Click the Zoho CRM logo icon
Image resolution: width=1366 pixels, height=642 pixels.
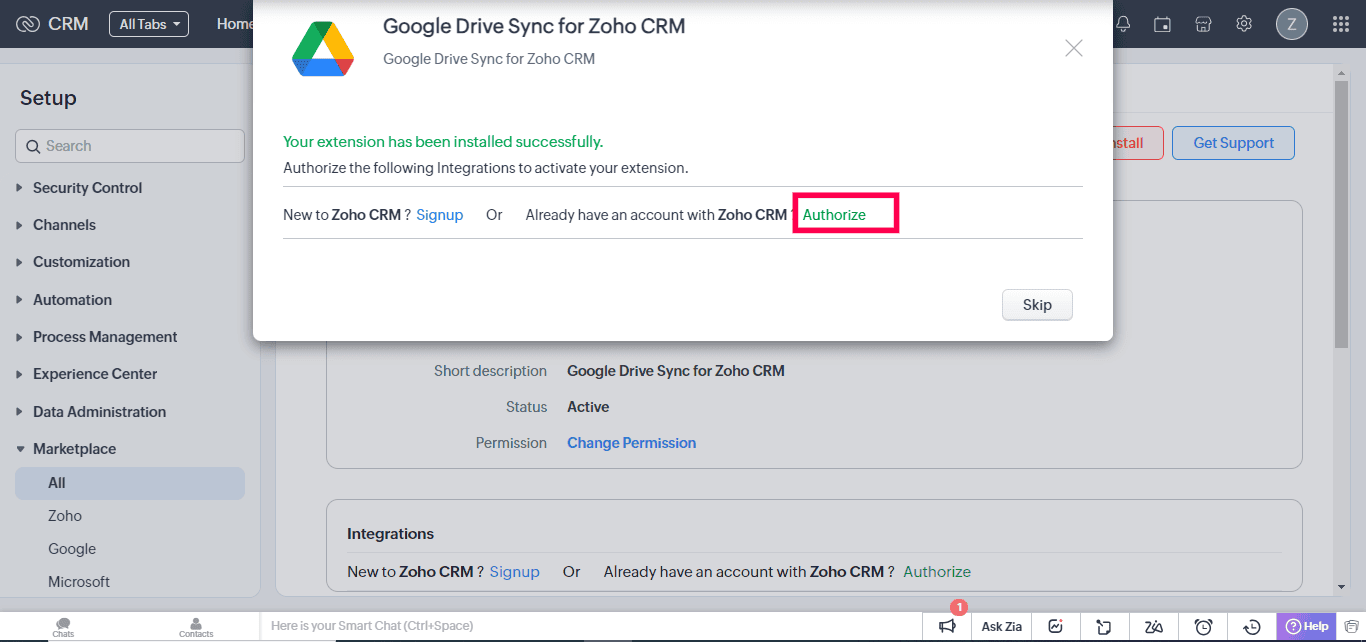pos(28,24)
